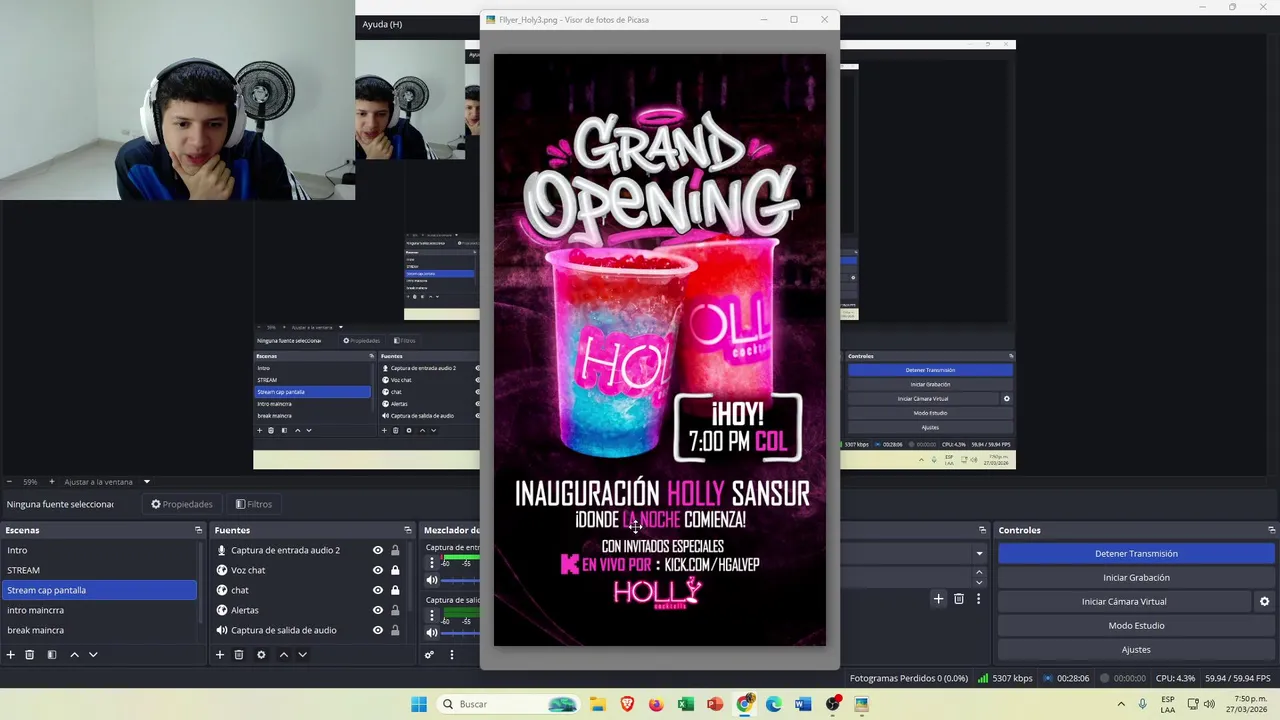The height and width of the screenshot is (720, 1280).
Task: Delete the selected scene with trash icon
Action: click(30, 655)
